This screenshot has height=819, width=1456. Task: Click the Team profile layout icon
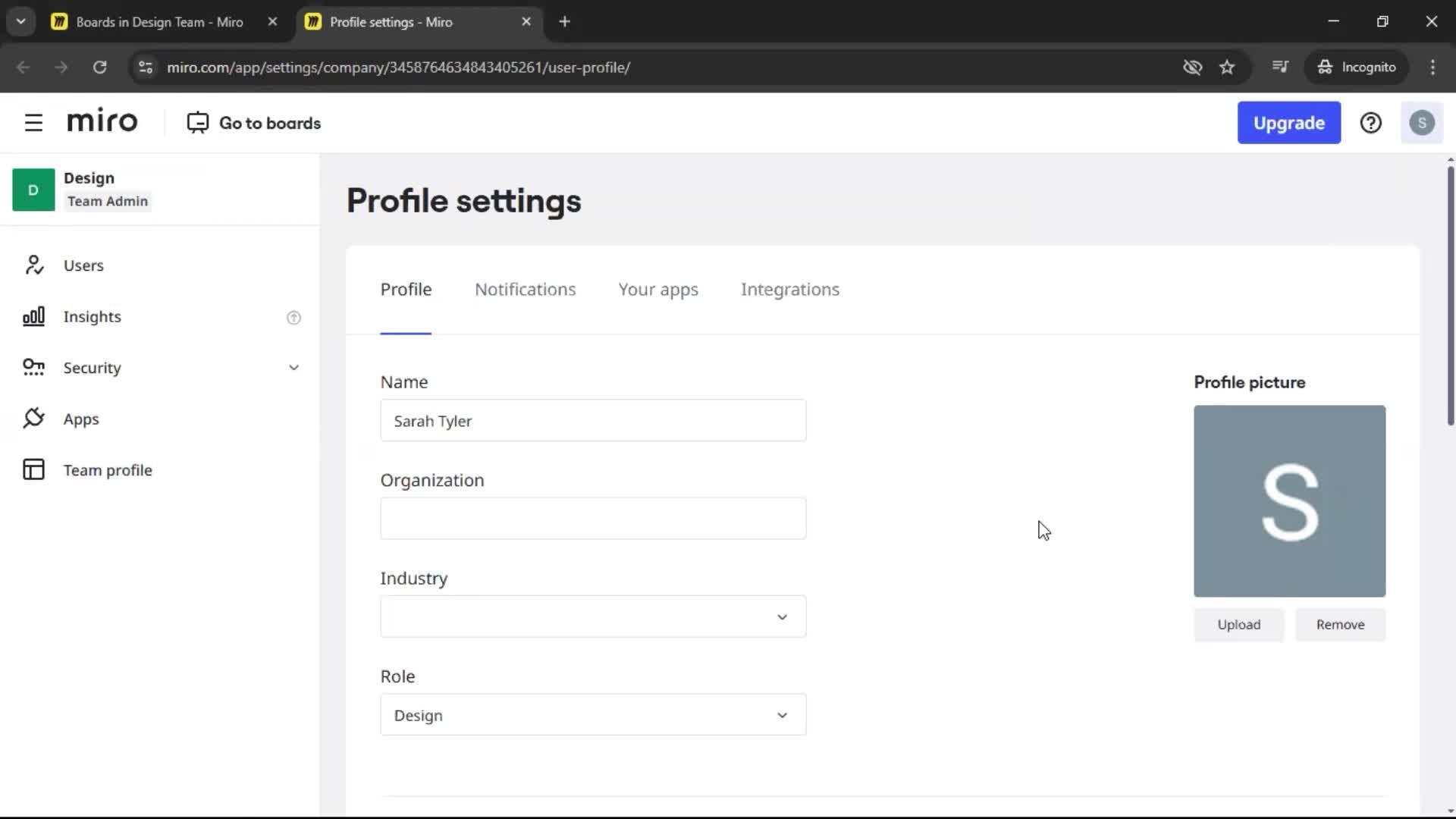pos(33,470)
